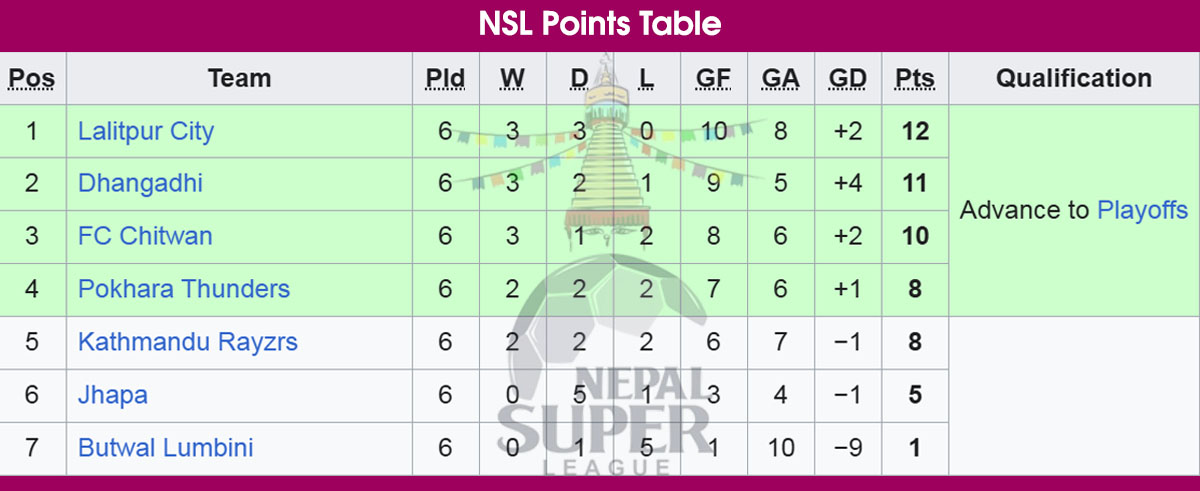Click the Pos column header

point(32,78)
